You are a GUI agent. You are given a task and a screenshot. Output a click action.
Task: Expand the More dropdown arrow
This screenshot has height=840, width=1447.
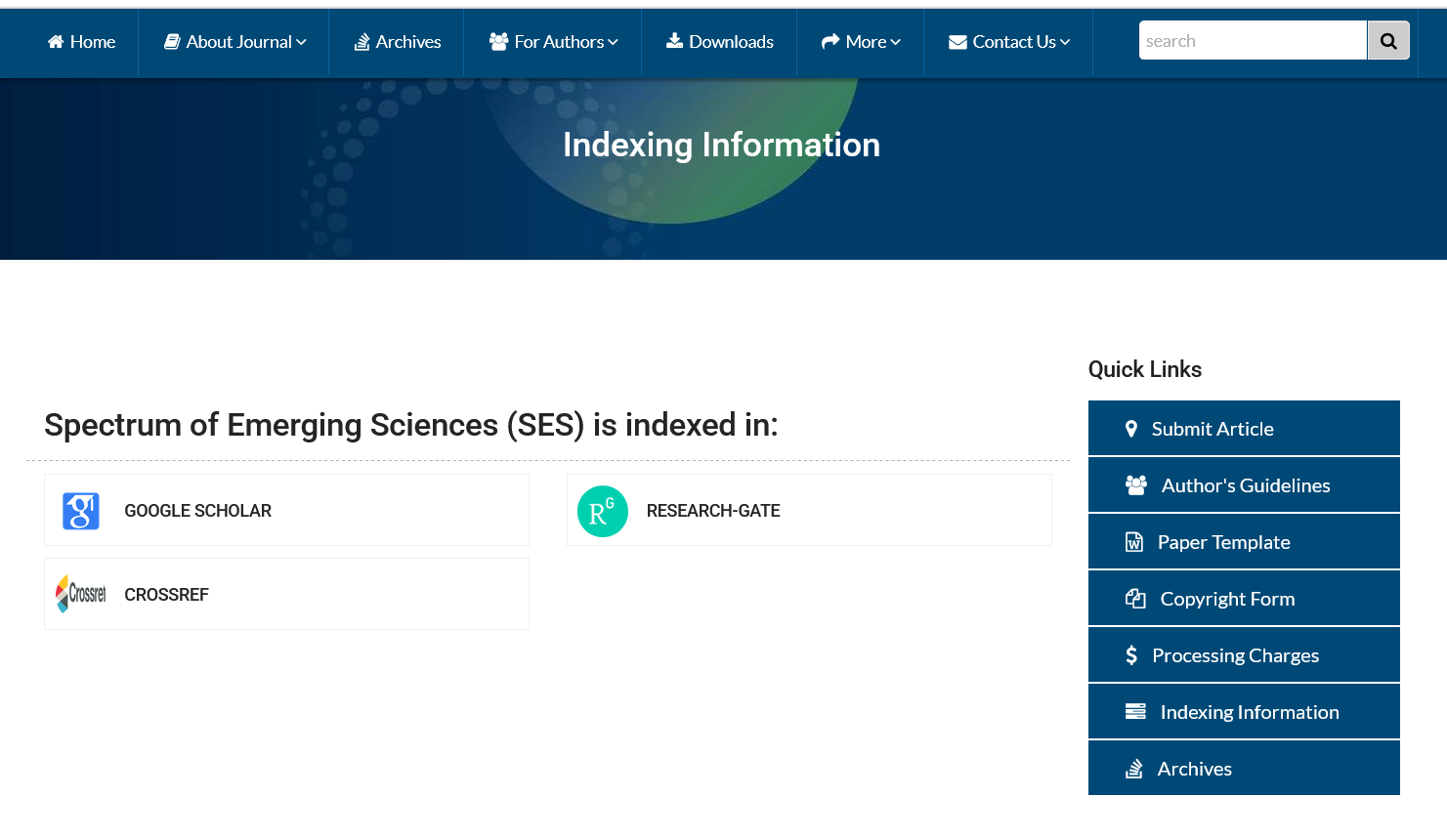[x=895, y=42]
